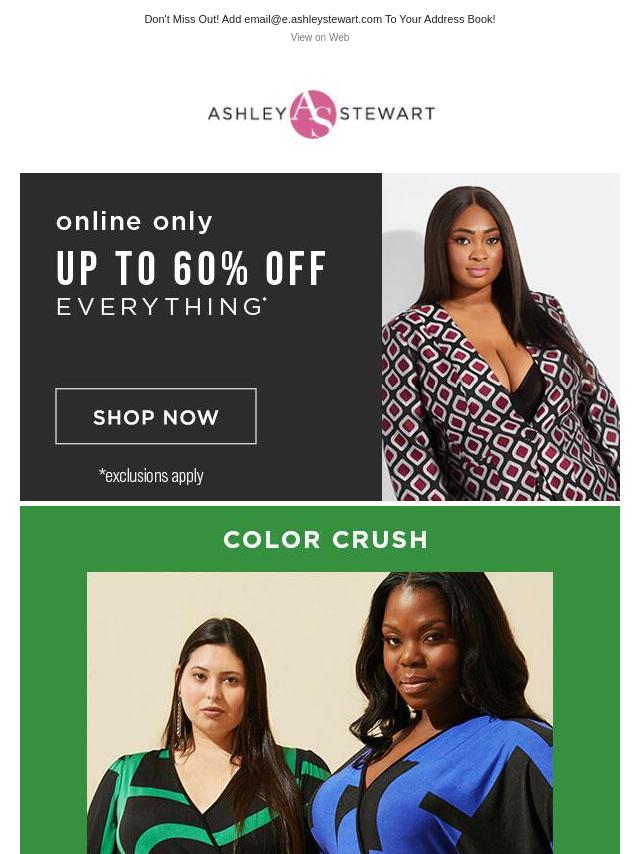The image size is (640, 854).
Task: Click the pink AS circle logo icon
Action: coord(313,114)
